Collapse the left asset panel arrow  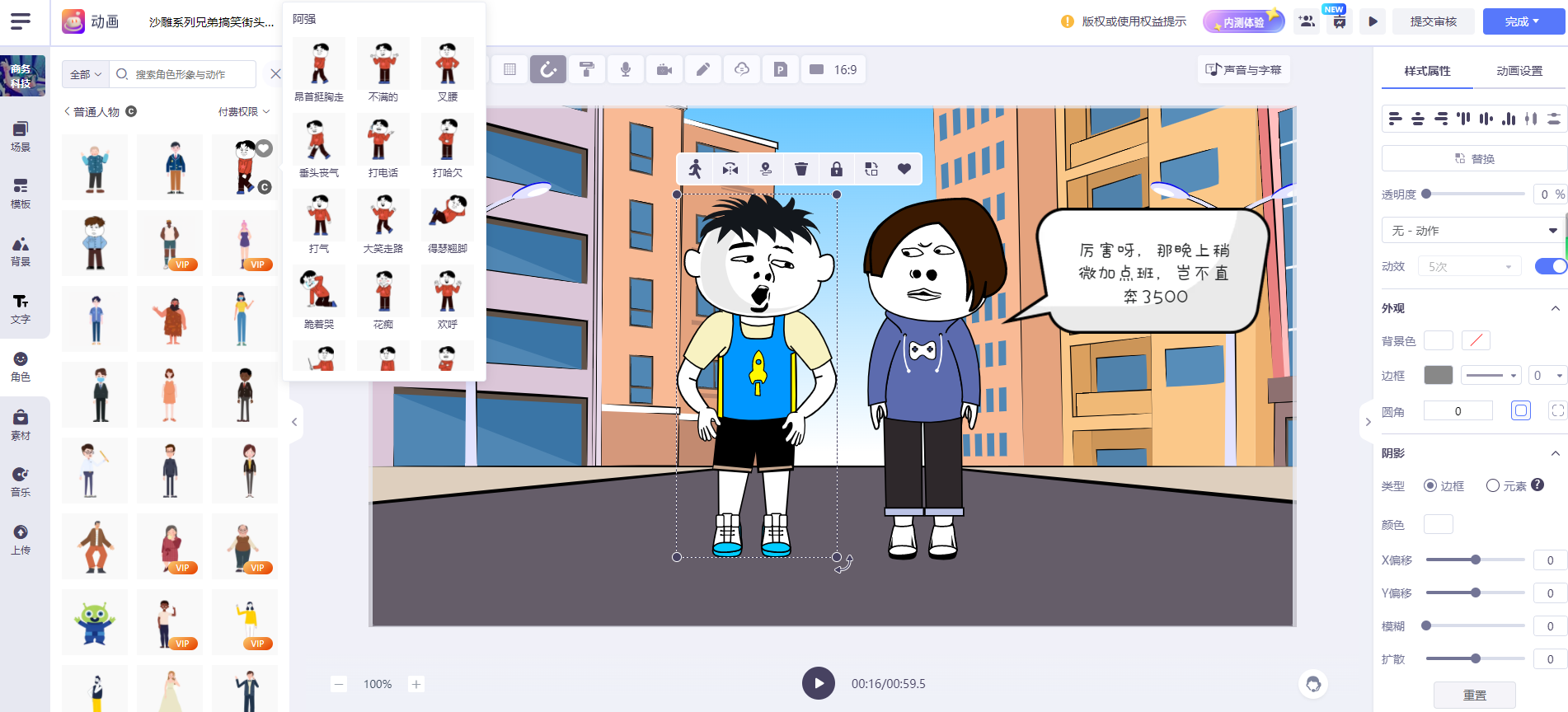click(x=294, y=422)
